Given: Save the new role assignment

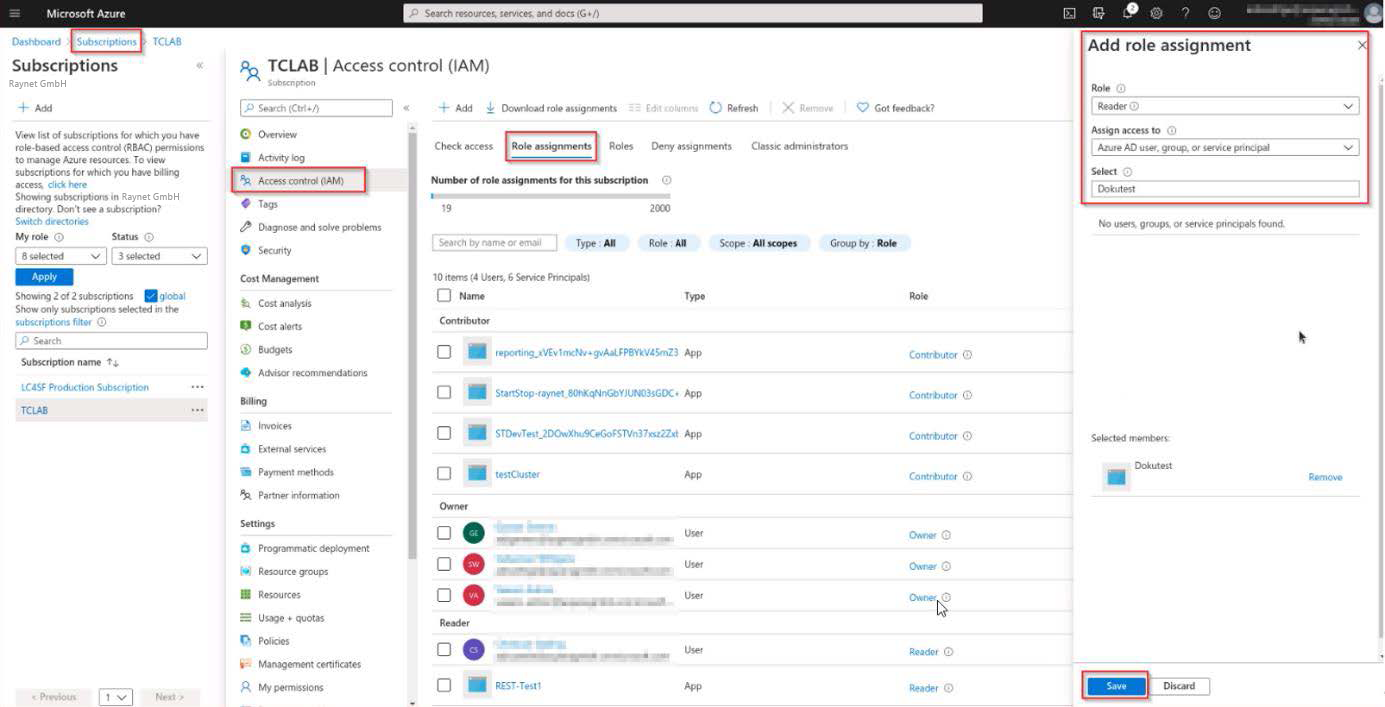Looking at the screenshot, I should tap(1114, 685).
